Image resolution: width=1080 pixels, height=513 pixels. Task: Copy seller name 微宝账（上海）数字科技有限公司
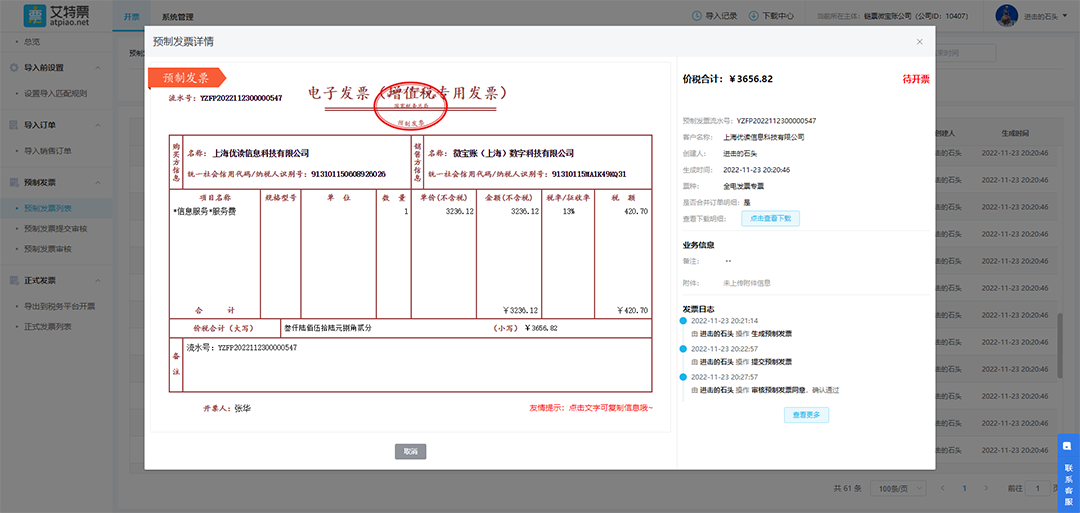pyautogui.click(x=512, y=154)
